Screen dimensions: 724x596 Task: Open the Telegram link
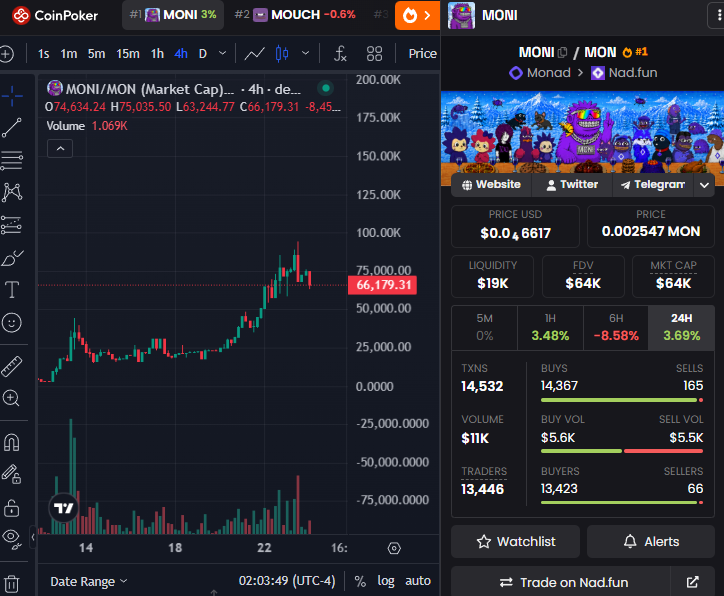[653, 185]
